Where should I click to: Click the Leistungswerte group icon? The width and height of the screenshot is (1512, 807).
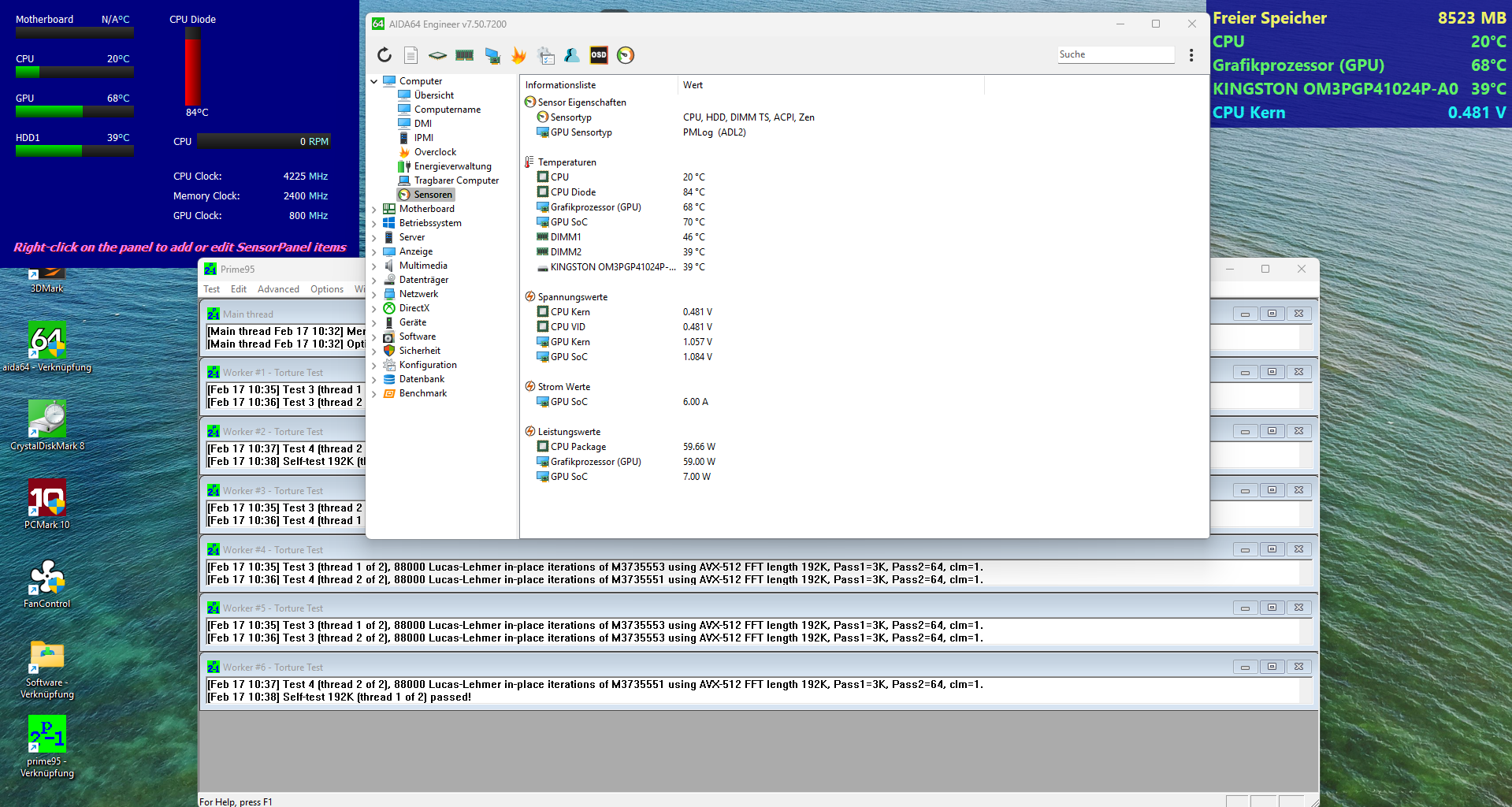(530, 432)
